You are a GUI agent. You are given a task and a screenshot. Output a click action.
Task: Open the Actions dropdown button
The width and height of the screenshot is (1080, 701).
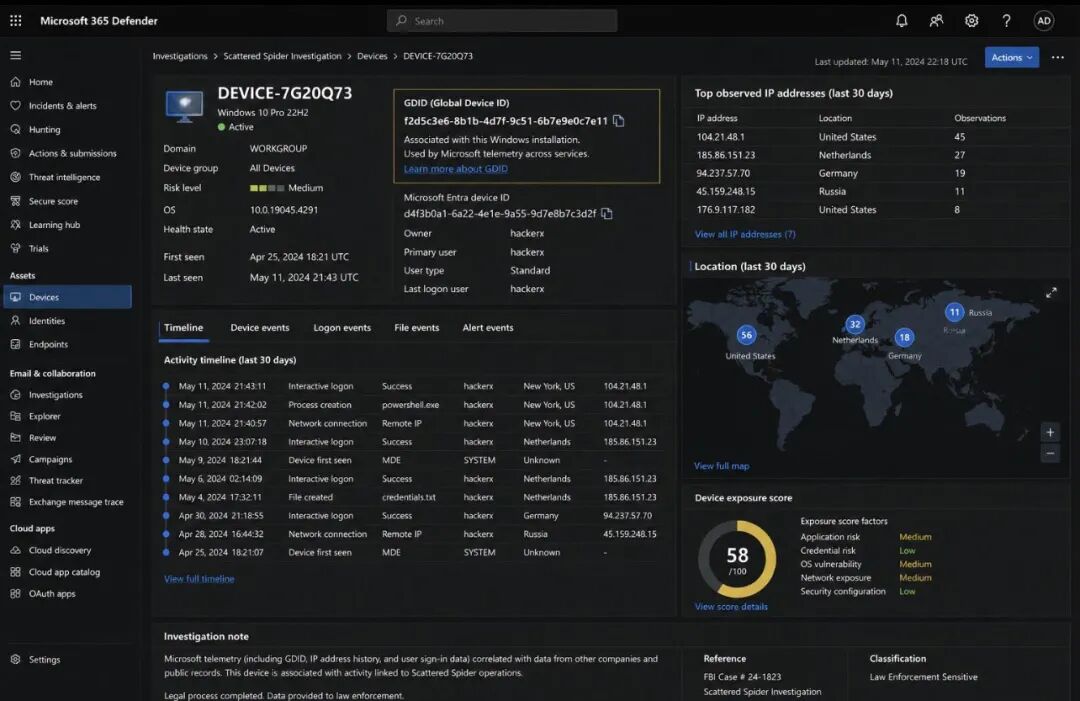point(1011,57)
